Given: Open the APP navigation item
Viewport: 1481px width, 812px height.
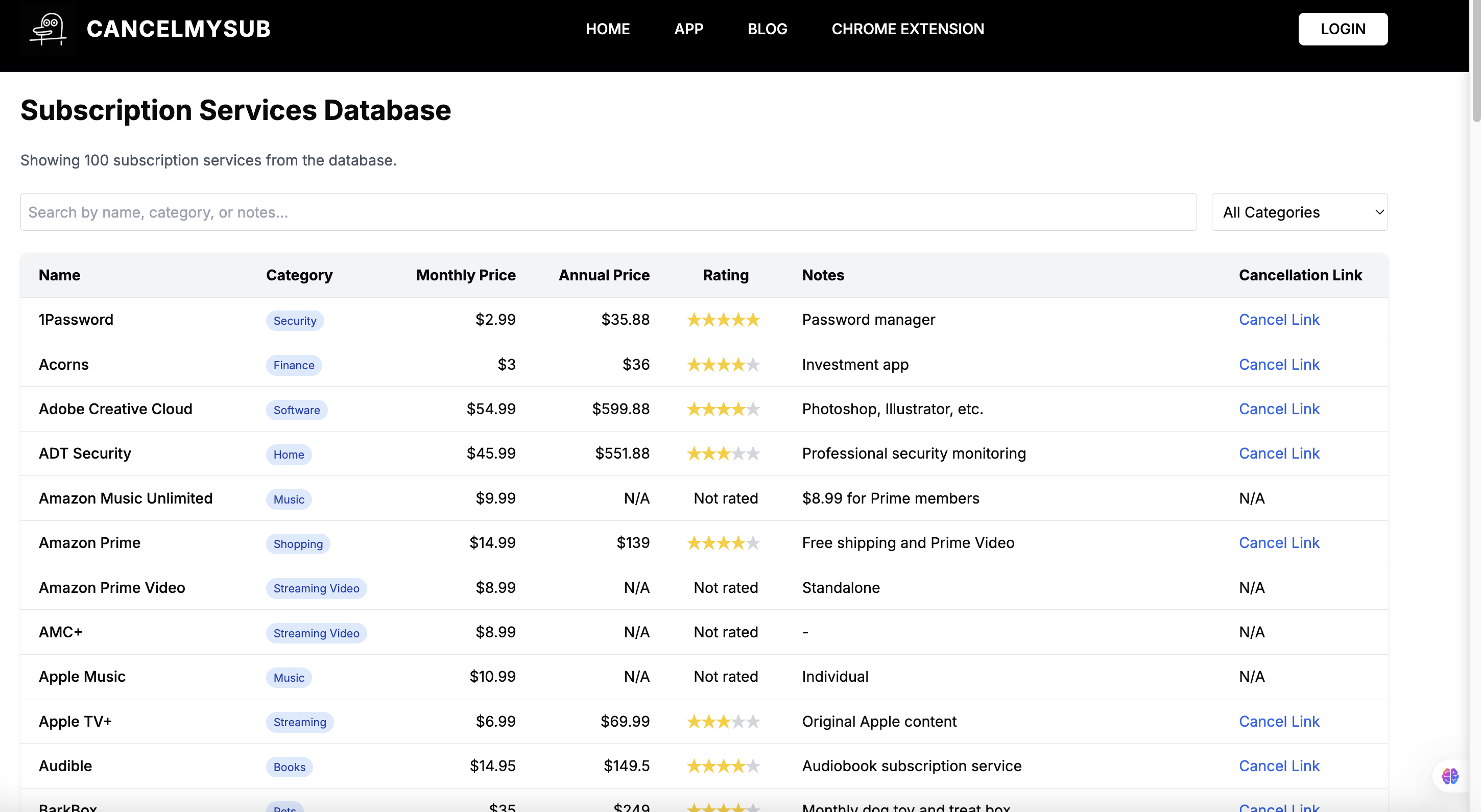Looking at the screenshot, I should tap(688, 29).
